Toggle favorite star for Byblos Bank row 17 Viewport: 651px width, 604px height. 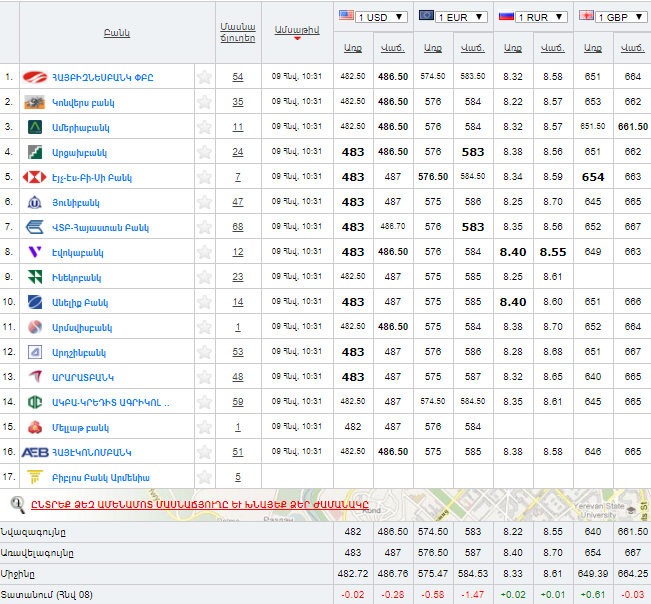click(204, 477)
